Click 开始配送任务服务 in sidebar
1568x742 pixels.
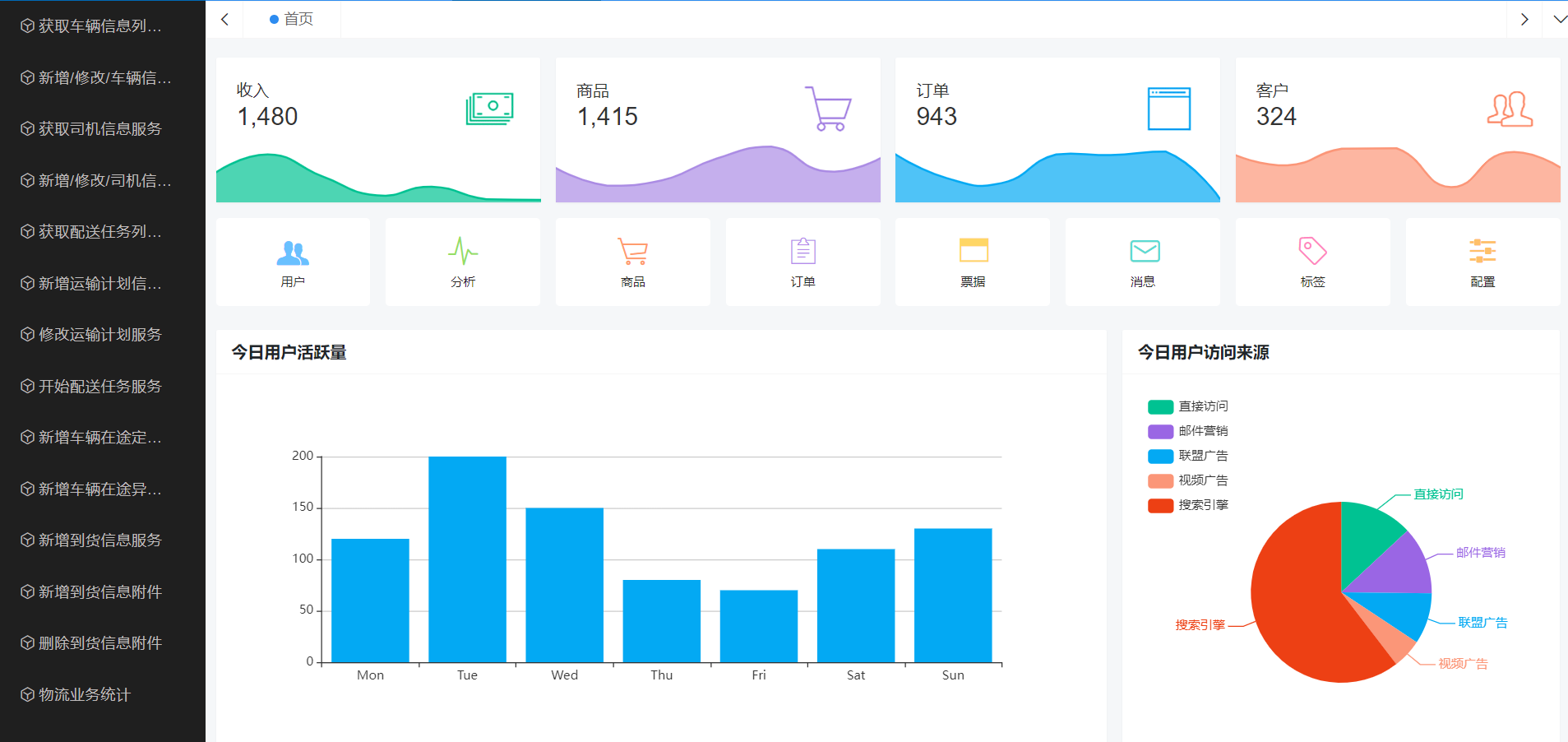[x=99, y=387]
